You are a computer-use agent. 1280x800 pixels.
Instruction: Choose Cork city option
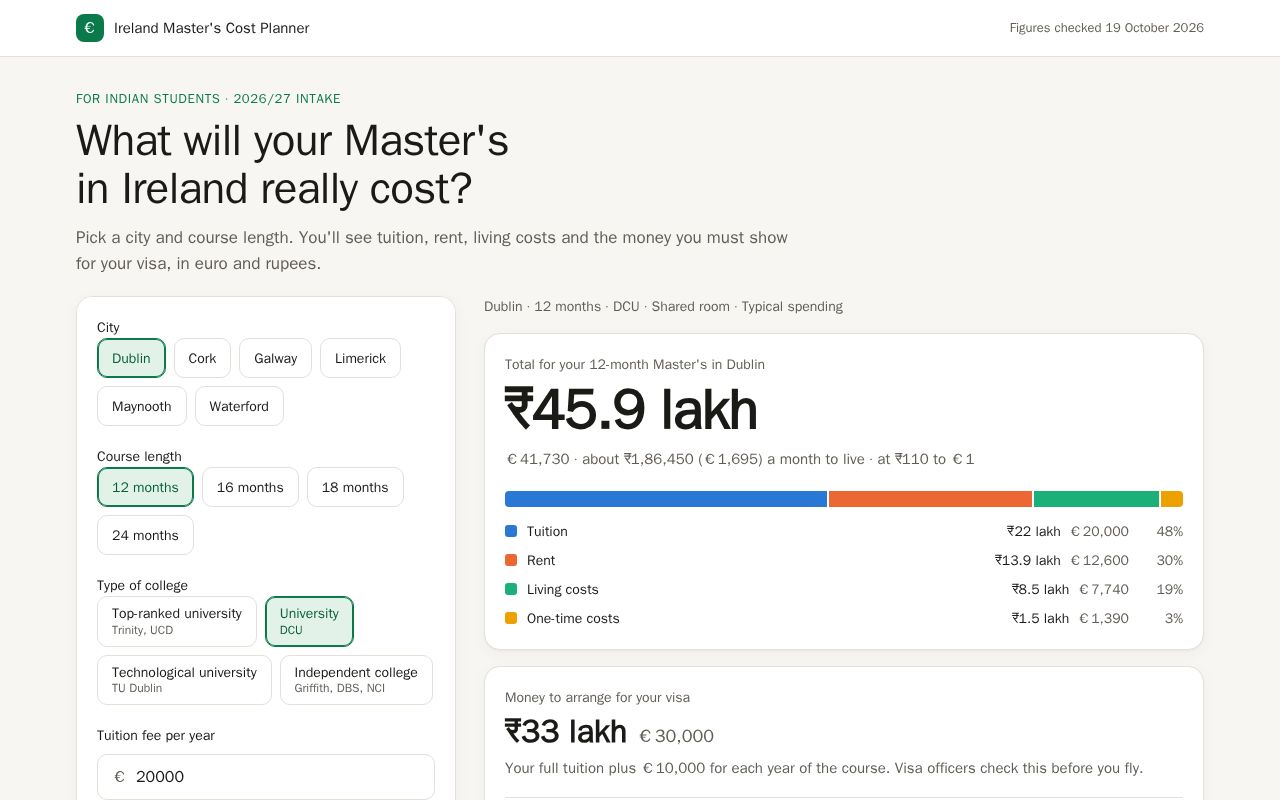[202, 358]
